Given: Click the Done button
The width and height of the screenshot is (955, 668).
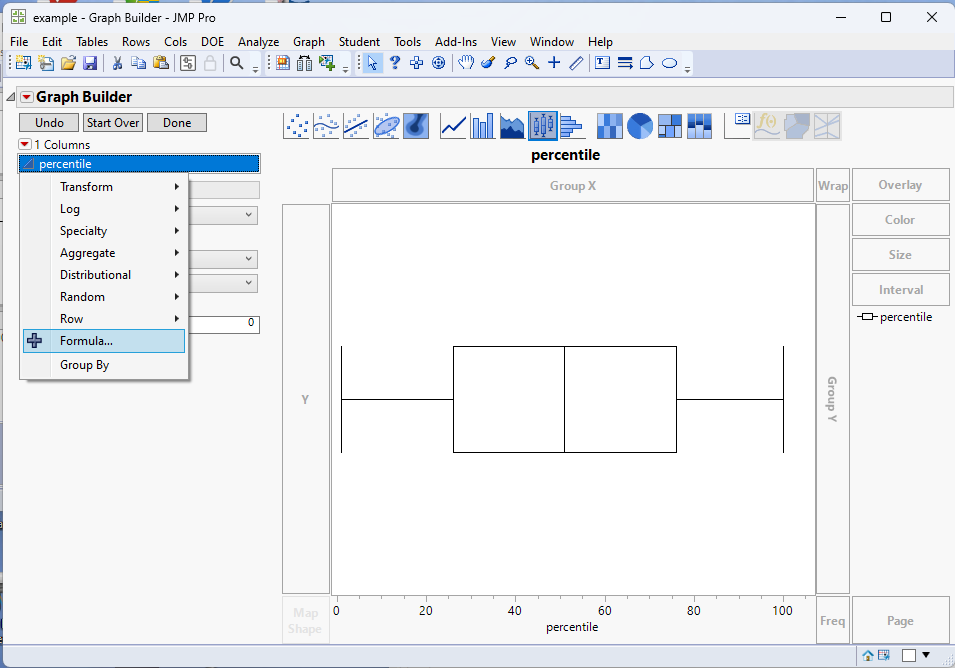Looking at the screenshot, I should point(177,122).
